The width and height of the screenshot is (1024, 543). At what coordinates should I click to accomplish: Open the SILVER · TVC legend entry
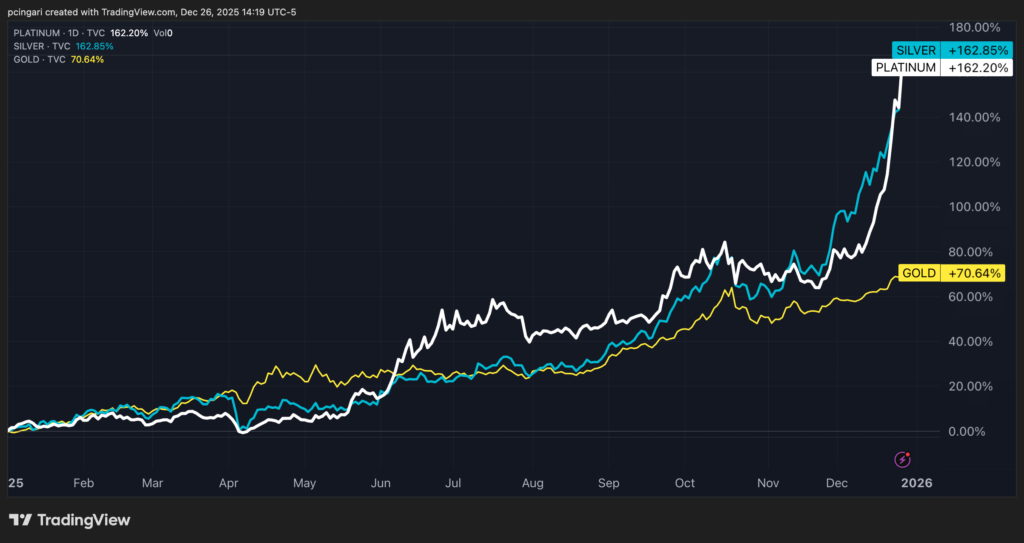click(x=40, y=46)
